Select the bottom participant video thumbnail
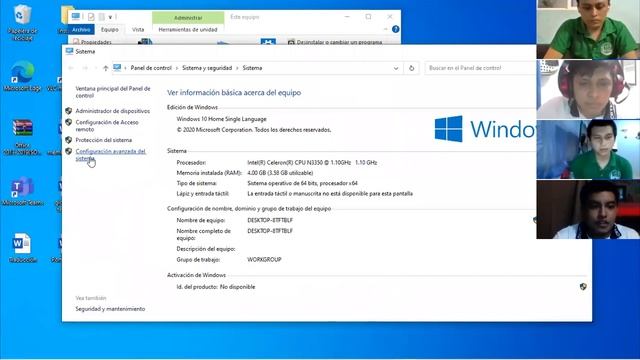 coord(588,209)
